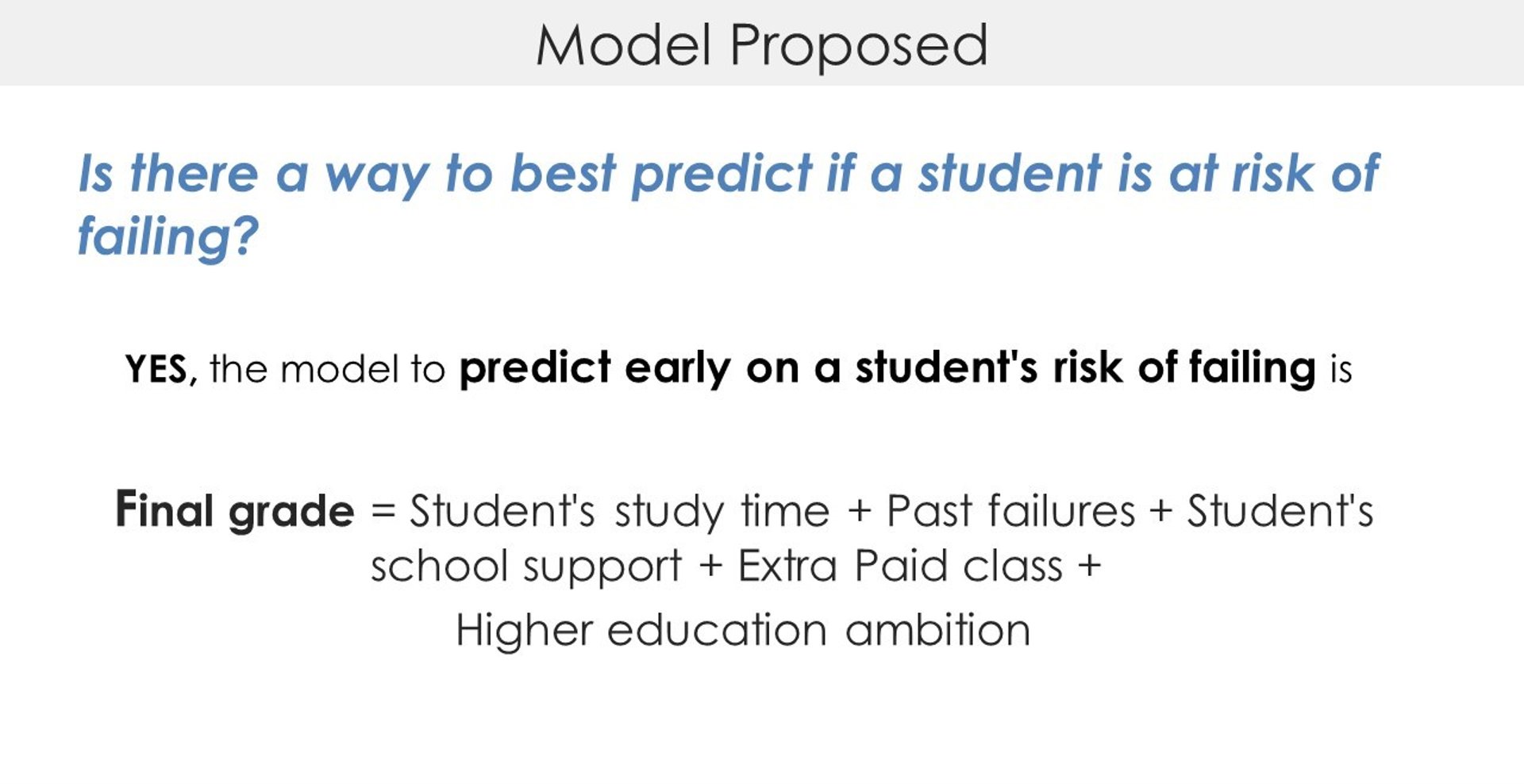
Task: Click the plus sign before 'Past failures'
Action: (859, 511)
